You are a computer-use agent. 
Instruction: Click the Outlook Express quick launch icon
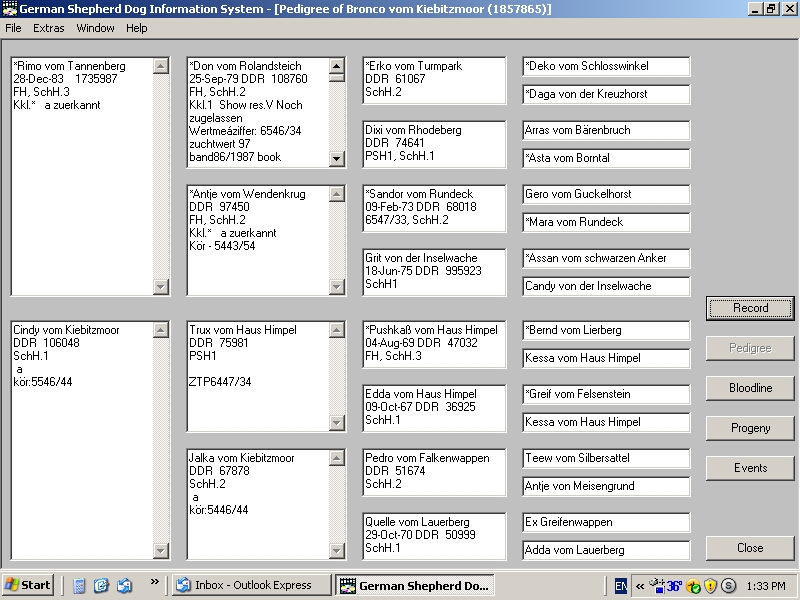(x=124, y=585)
